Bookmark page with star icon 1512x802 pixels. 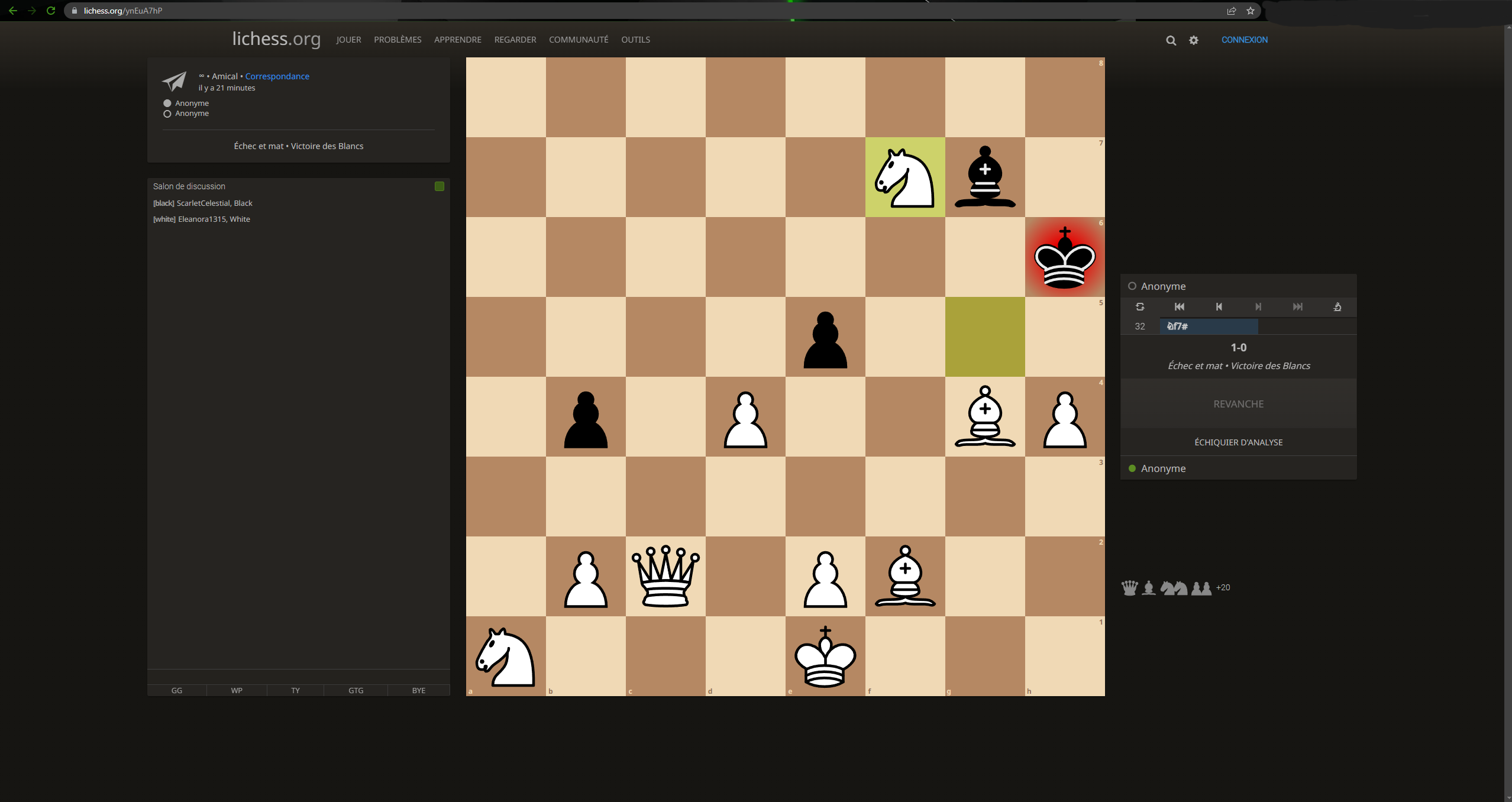tap(1251, 11)
